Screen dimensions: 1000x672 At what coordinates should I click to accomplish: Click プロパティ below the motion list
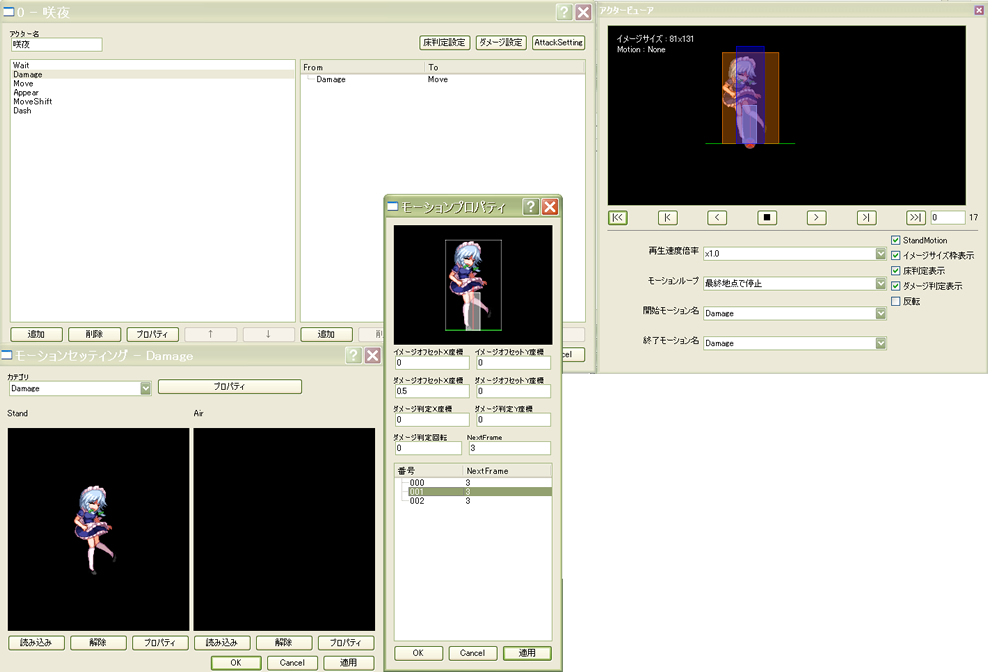[x=152, y=334]
